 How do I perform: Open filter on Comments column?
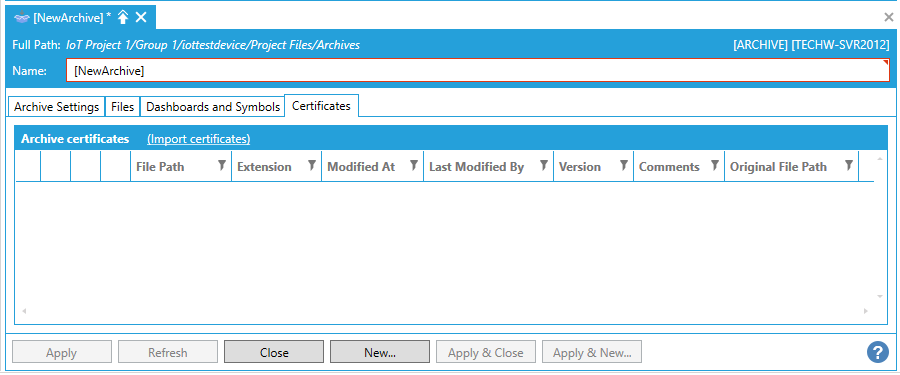point(715,166)
